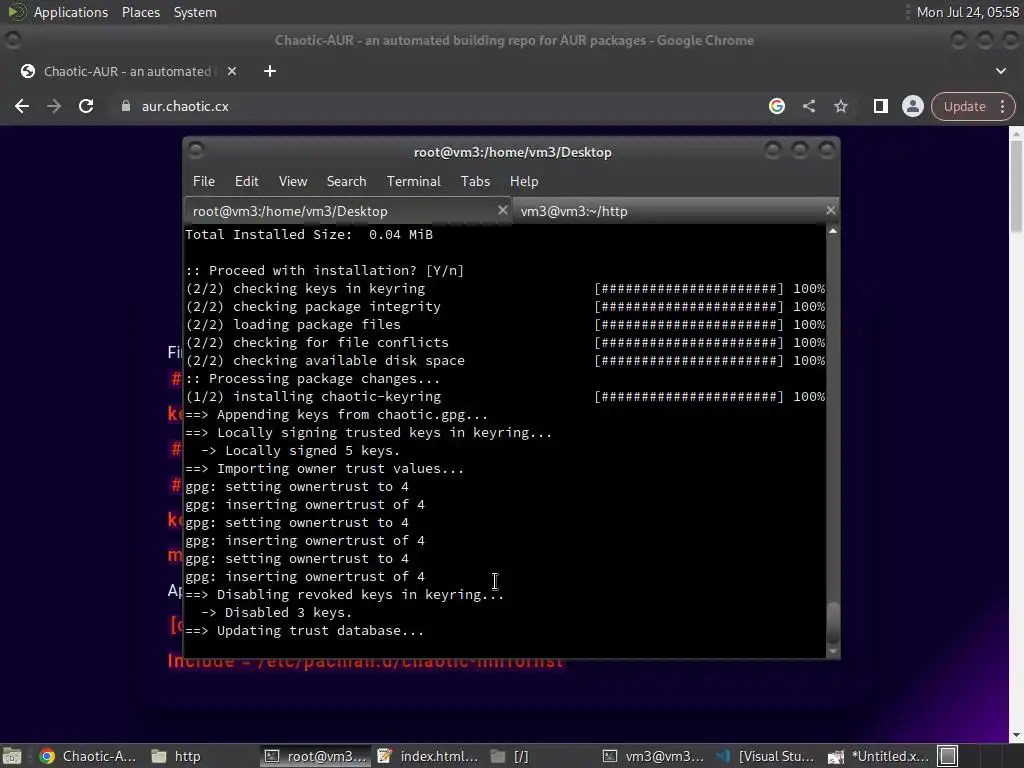Open the System menu

pyautogui.click(x=195, y=12)
